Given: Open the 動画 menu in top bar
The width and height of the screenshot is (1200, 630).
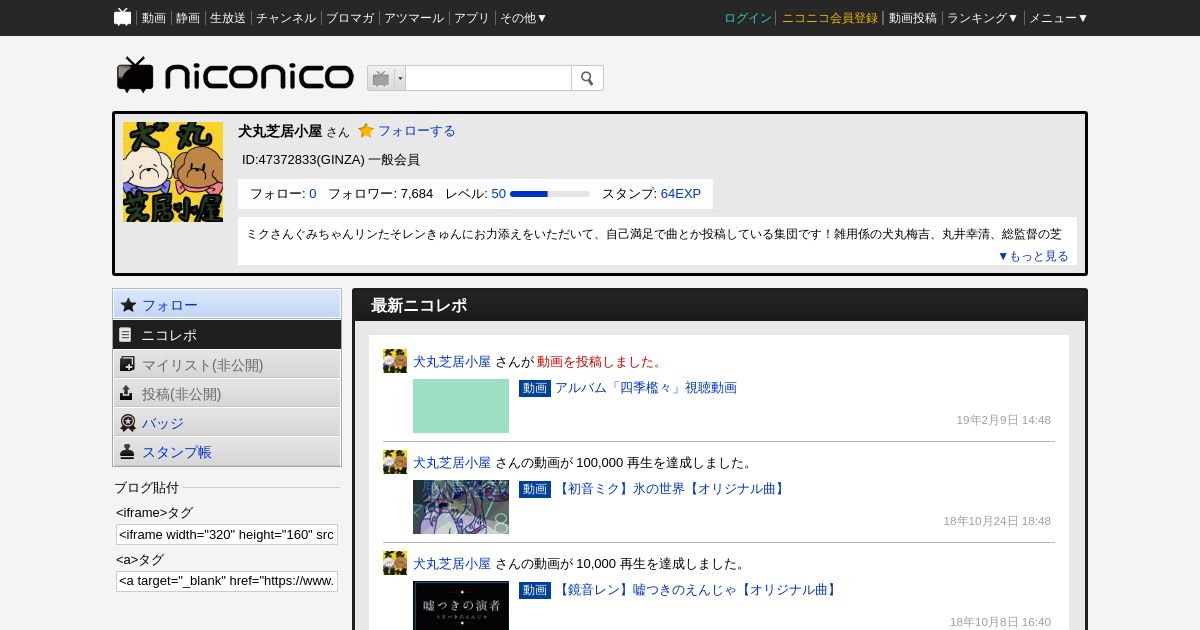Looking at the screenshot, I should (154, 18).
